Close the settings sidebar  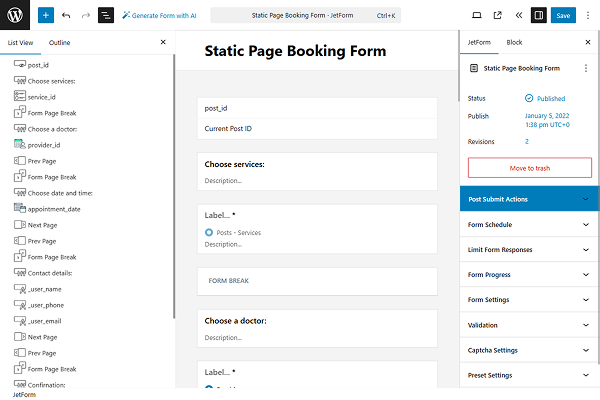(x=588, y=42)
